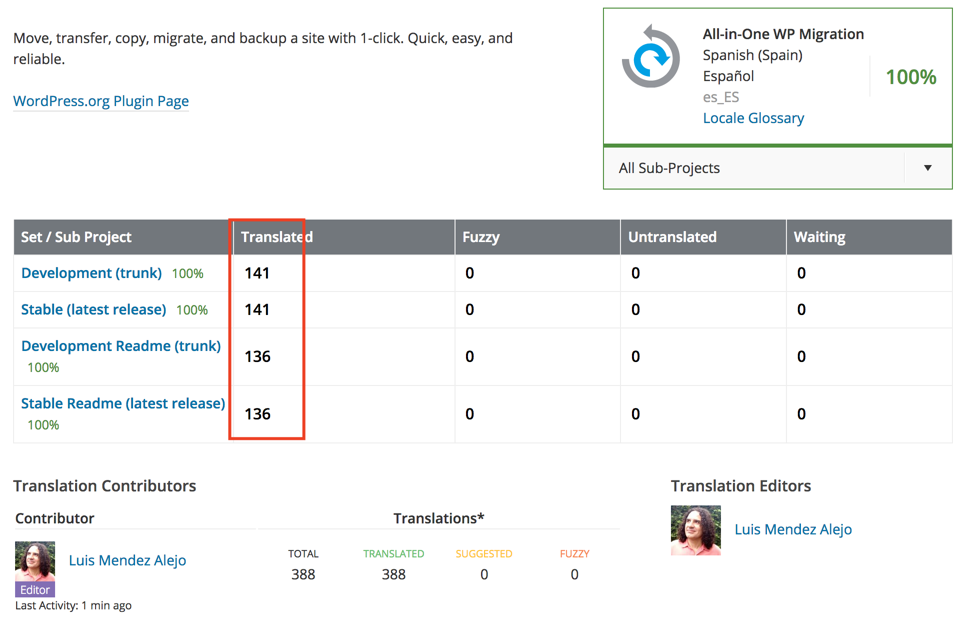The height and width of the screenshot is (618, 964).
Task: Click untranslated count for Stable Readme row
Action: click(x=636, y=414)
